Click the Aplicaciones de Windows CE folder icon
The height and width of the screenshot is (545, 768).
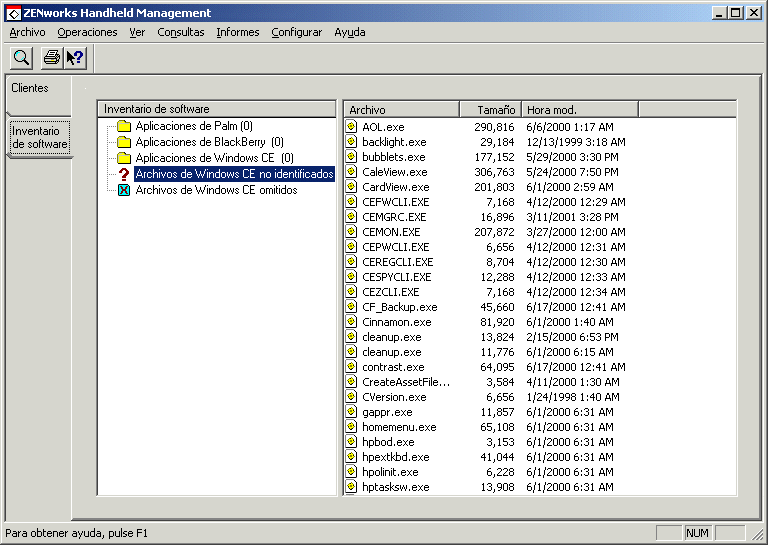(124, 158)
